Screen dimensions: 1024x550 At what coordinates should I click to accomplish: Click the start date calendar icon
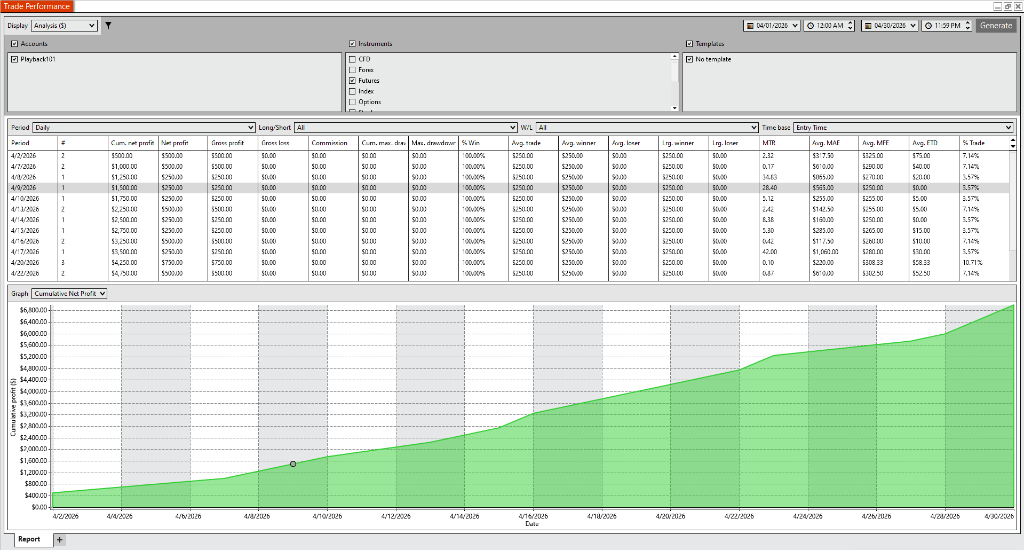click(x=750, y=26)
